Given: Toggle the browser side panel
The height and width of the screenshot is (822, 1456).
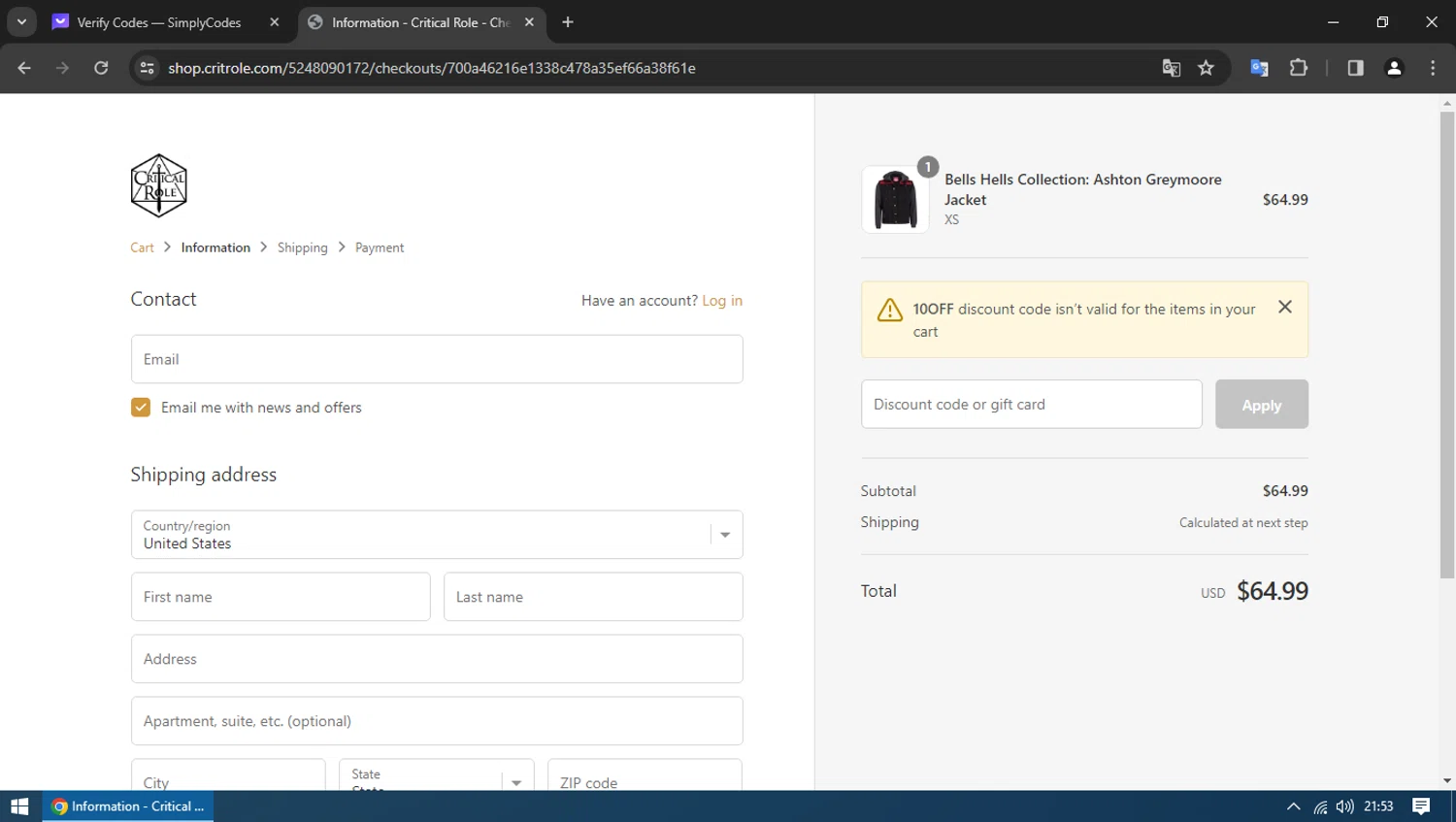Looking at the screenshot, I should 1355,68.
